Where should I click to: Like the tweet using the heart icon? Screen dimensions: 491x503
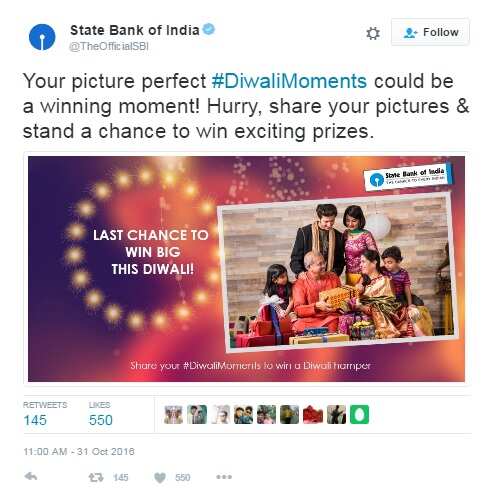point(160,478)
